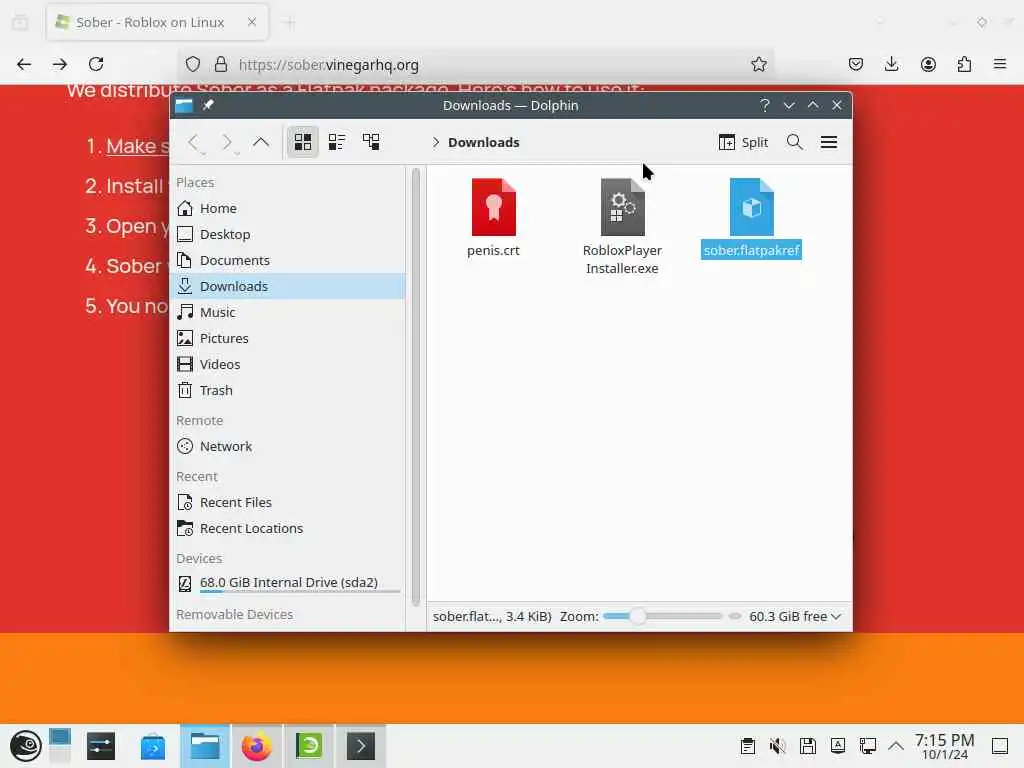The image size is (1024, 768).
Task: Open System Settings from taskbar
Action: (101, 746)
